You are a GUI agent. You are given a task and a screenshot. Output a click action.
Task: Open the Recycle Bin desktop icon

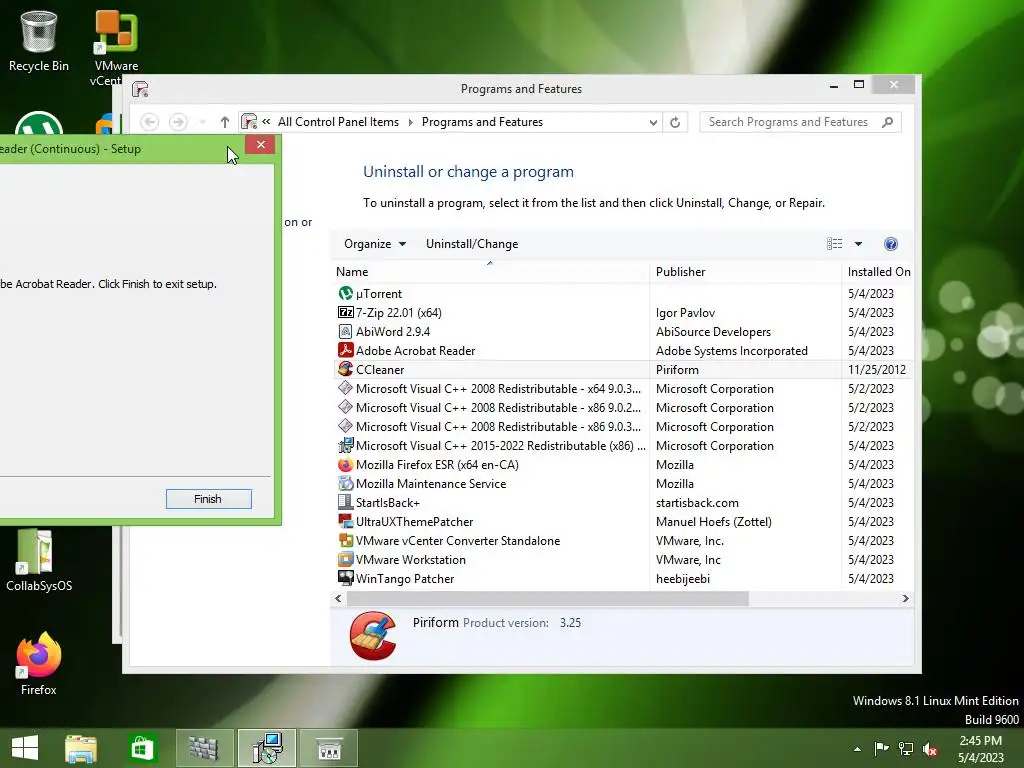coord(39,40)
